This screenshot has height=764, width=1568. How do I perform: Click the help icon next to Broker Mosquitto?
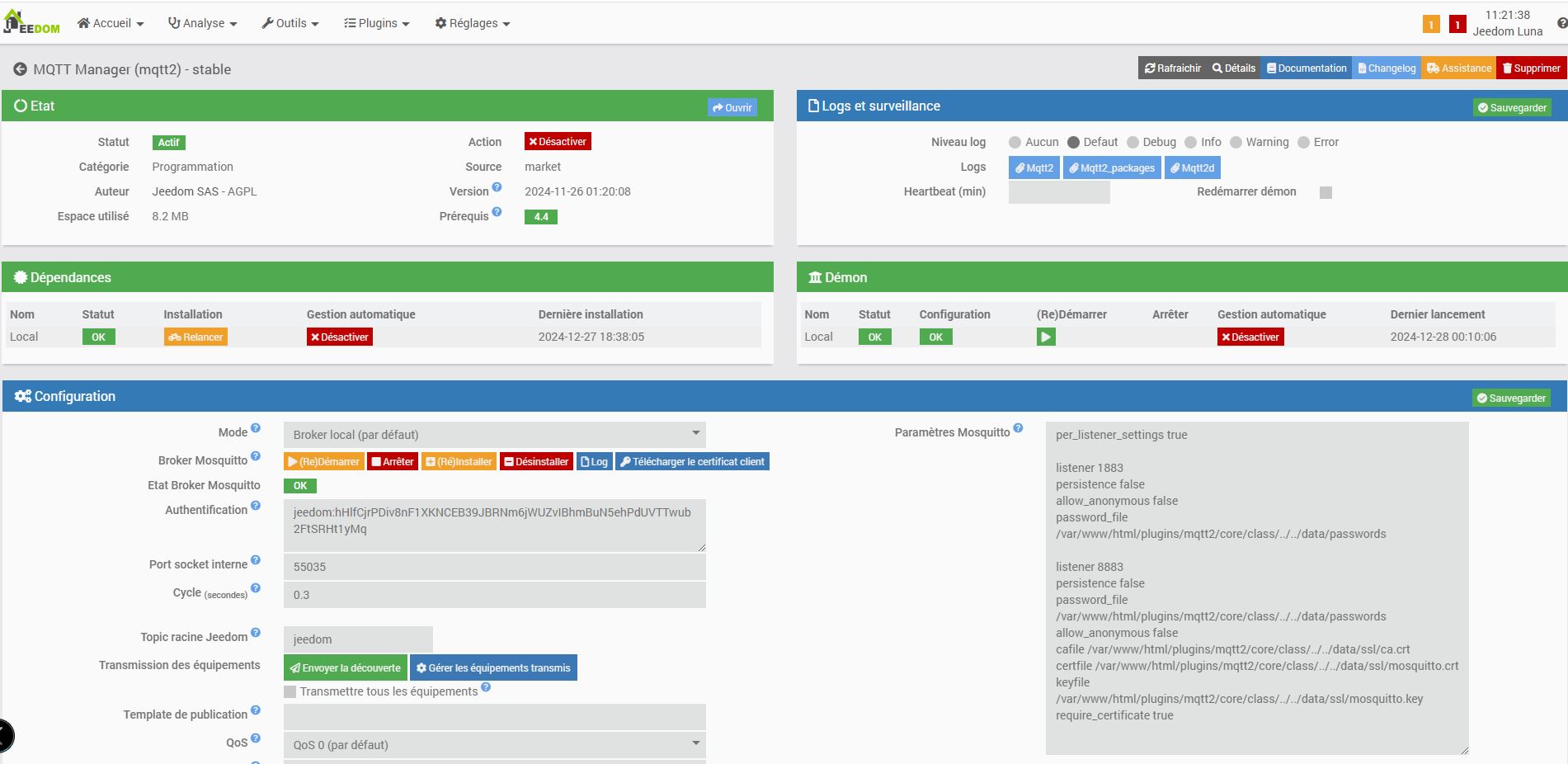(256, 456)
